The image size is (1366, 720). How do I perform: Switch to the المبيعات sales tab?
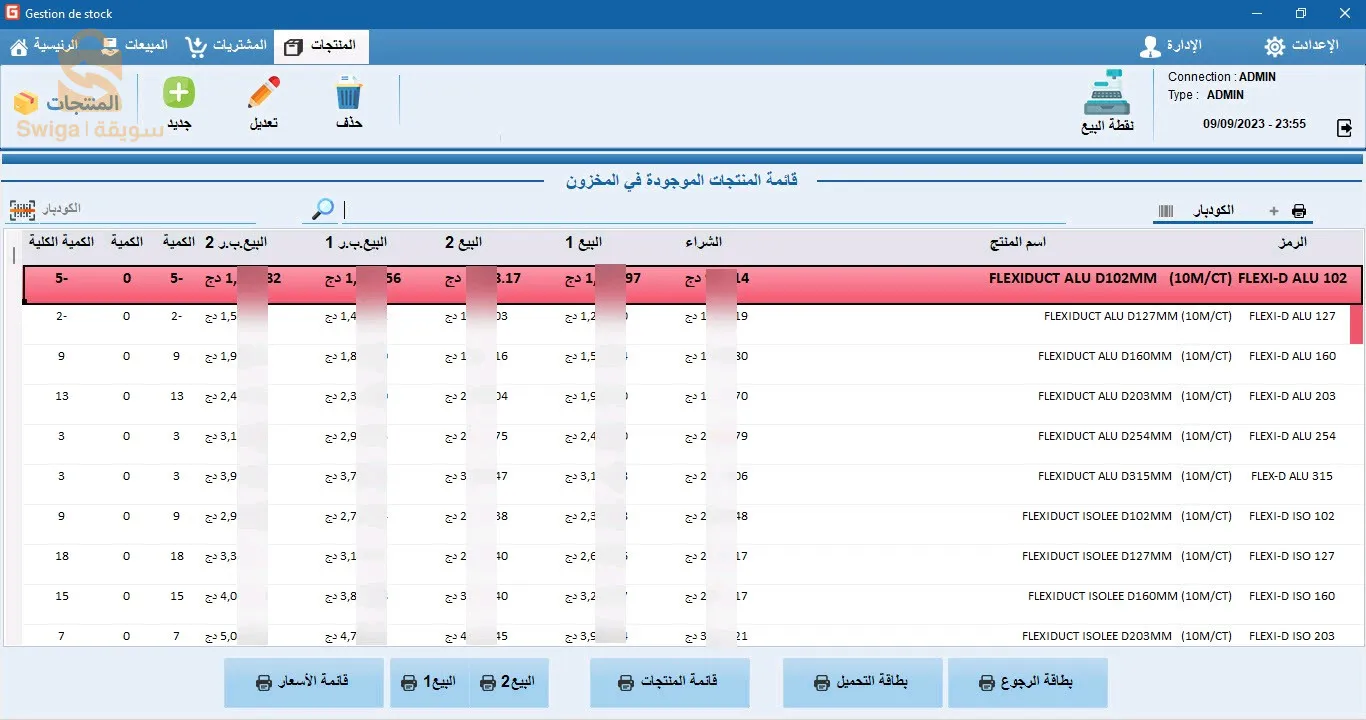click(135, 46)
